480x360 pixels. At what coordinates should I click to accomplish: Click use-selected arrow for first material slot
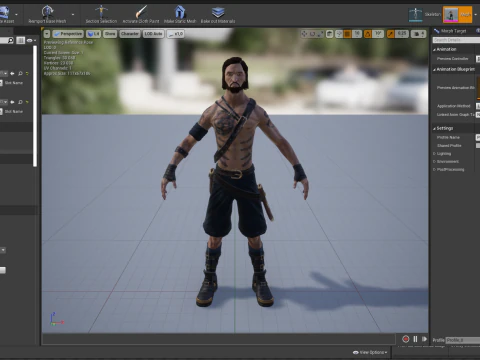(x=12, y=73)
